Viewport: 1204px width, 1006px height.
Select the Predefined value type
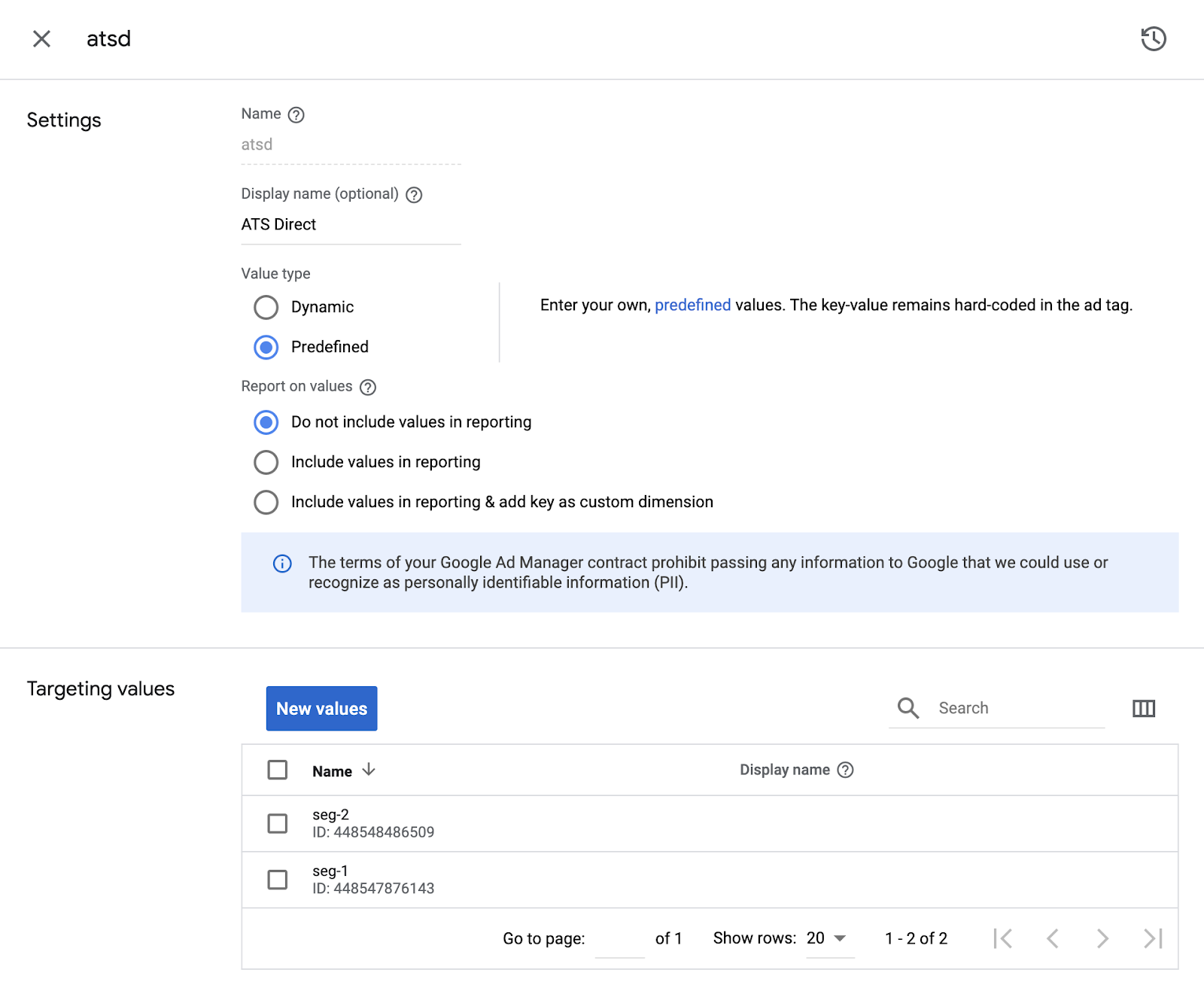point(266,347)
